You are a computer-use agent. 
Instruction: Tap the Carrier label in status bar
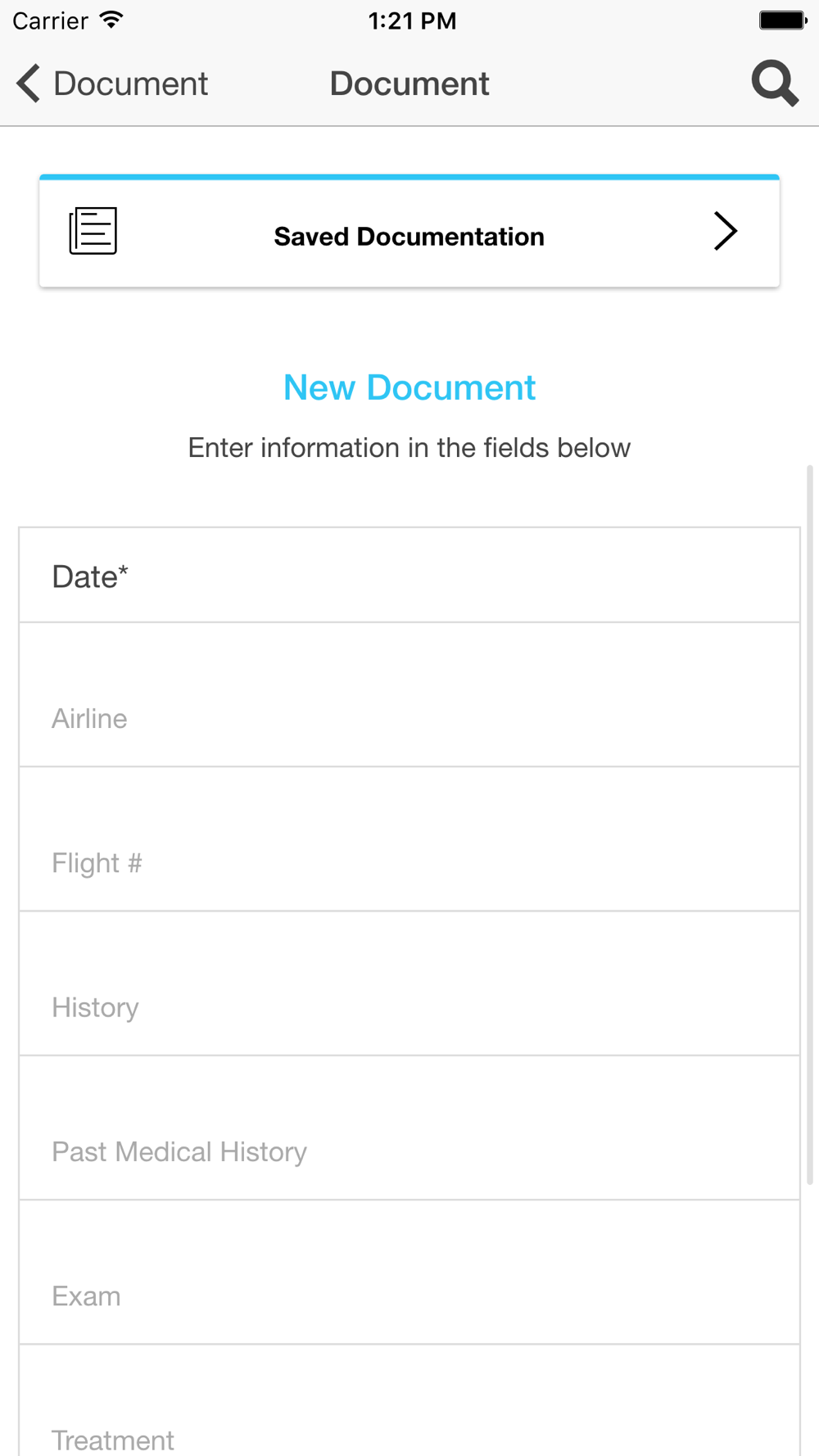(51, 20)
